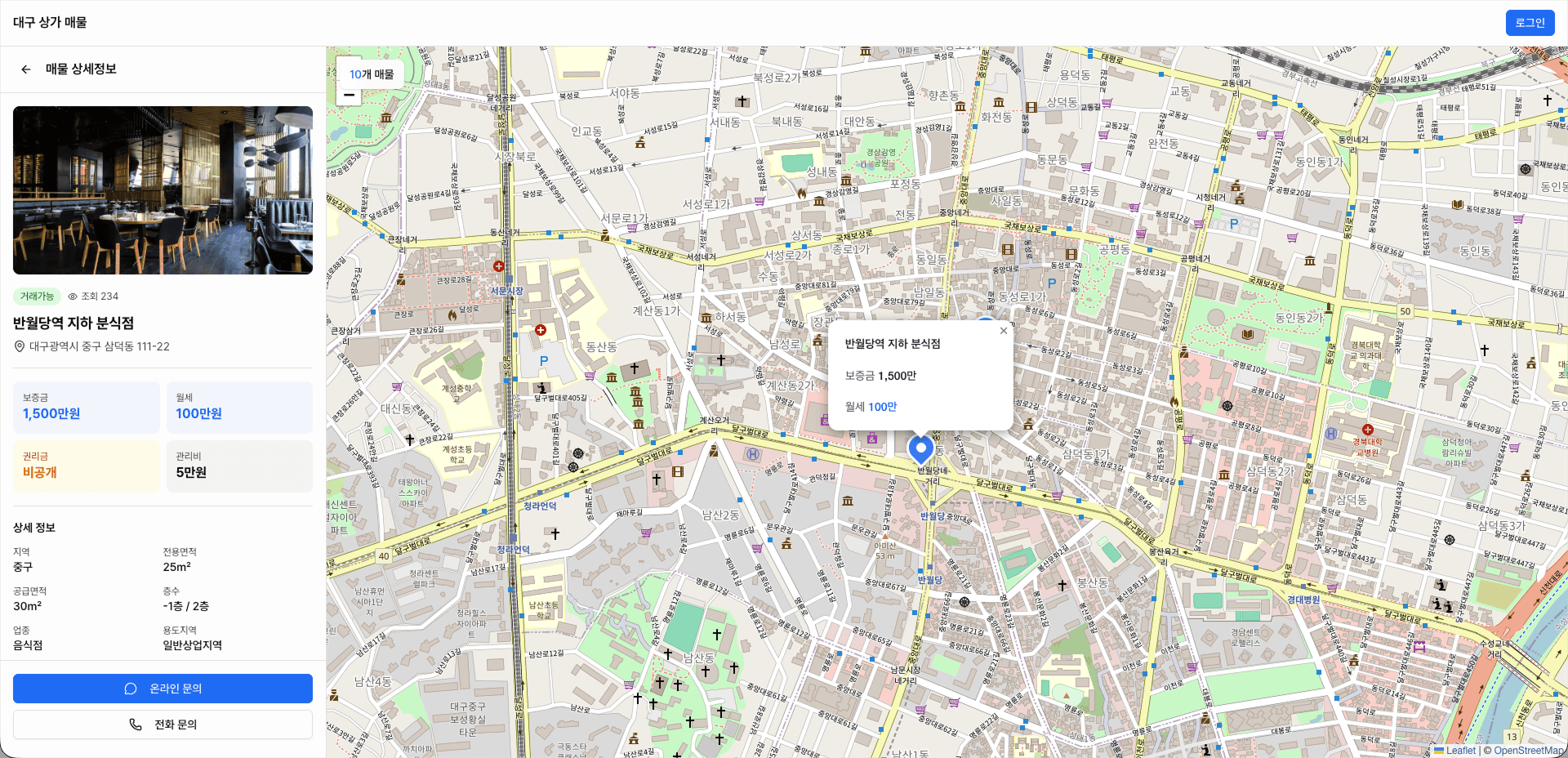Select the 보증금 1,500만원 card
Image resolution: width=1568 pixels, height=758 pixels.
click(87, 407)
